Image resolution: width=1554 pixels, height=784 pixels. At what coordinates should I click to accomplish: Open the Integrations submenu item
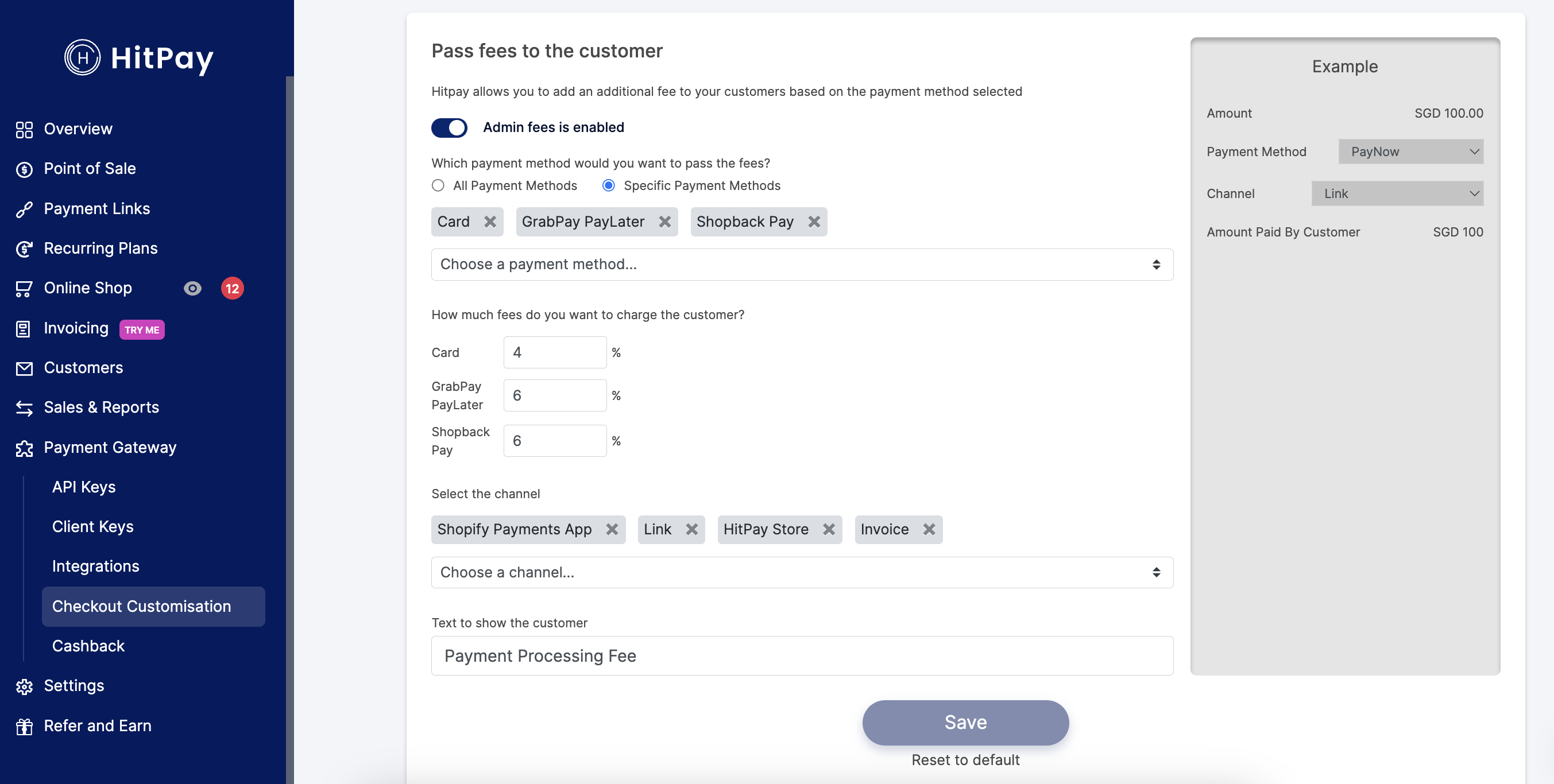[95, 566]
